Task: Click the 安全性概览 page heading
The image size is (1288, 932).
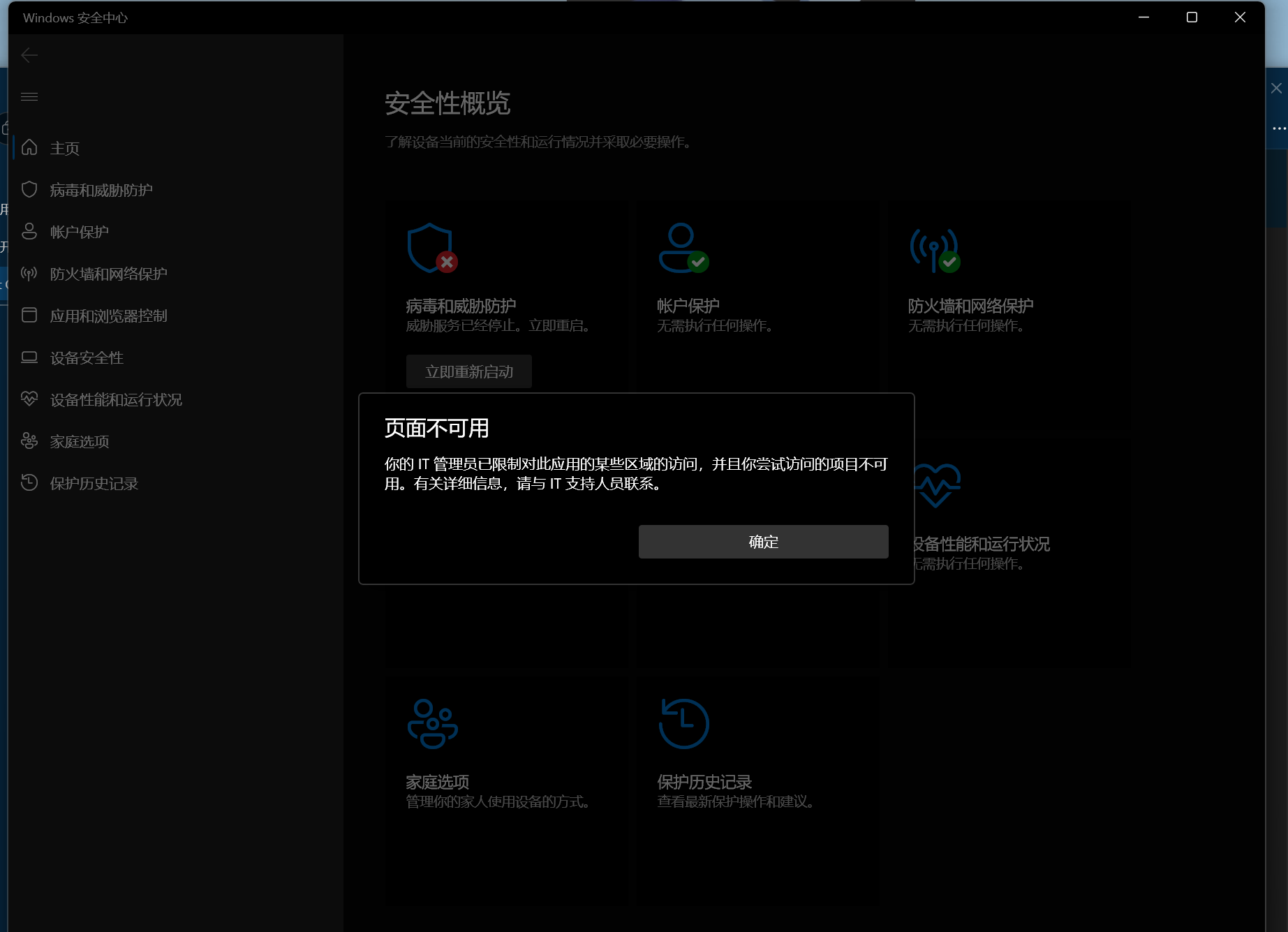Action: (x=447, y=103)
